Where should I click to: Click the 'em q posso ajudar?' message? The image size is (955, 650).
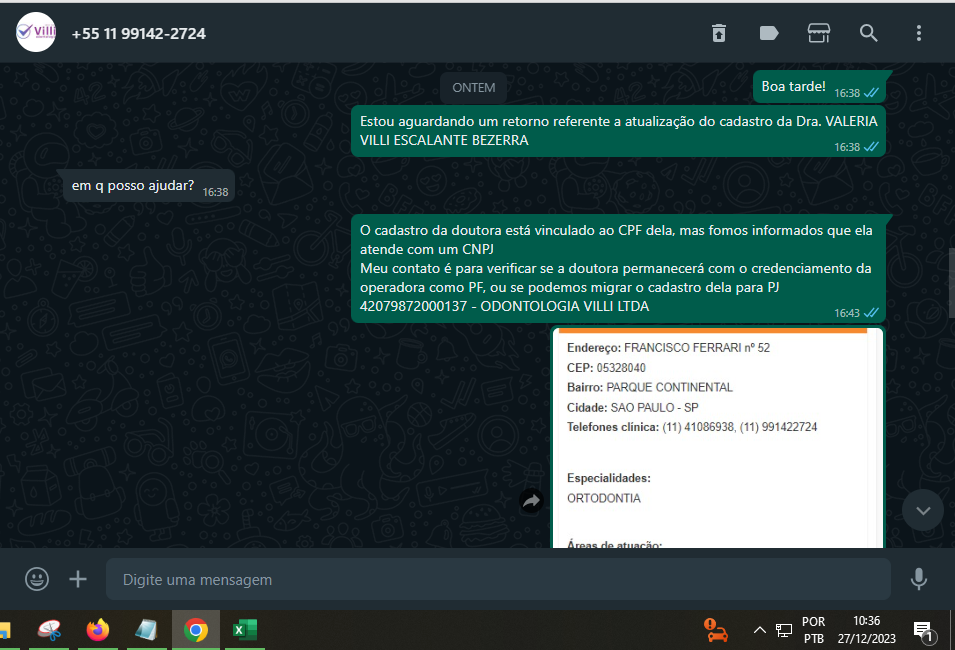click(x=149, y=186)
